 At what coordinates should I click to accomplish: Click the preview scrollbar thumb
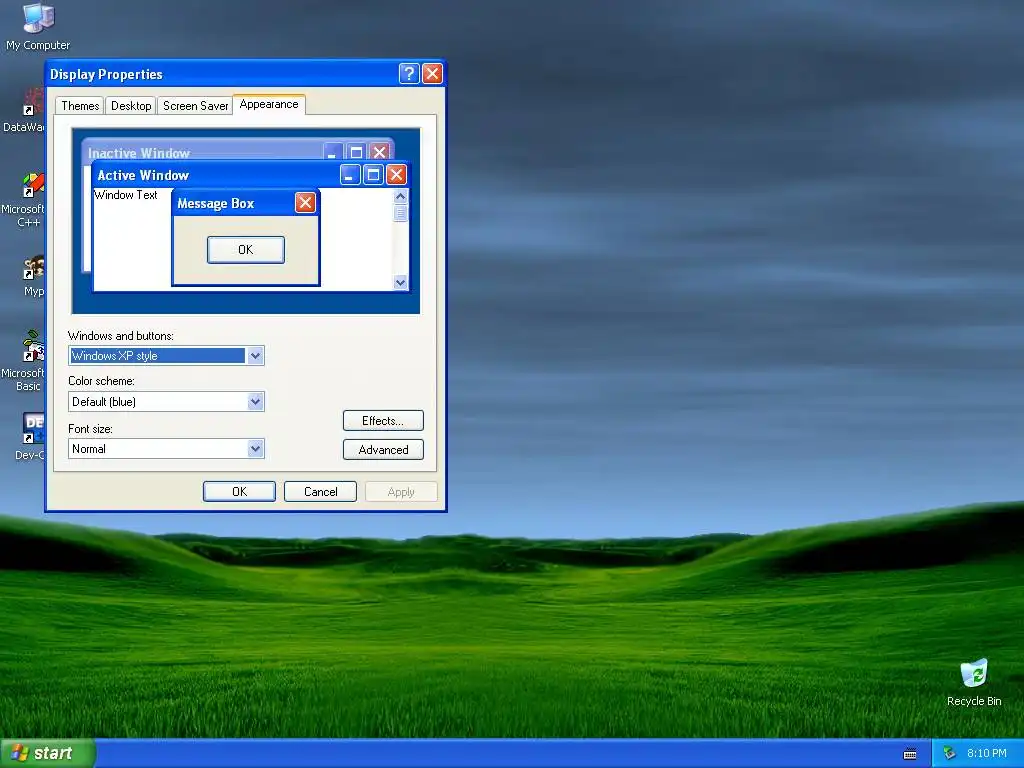(400, 213)
